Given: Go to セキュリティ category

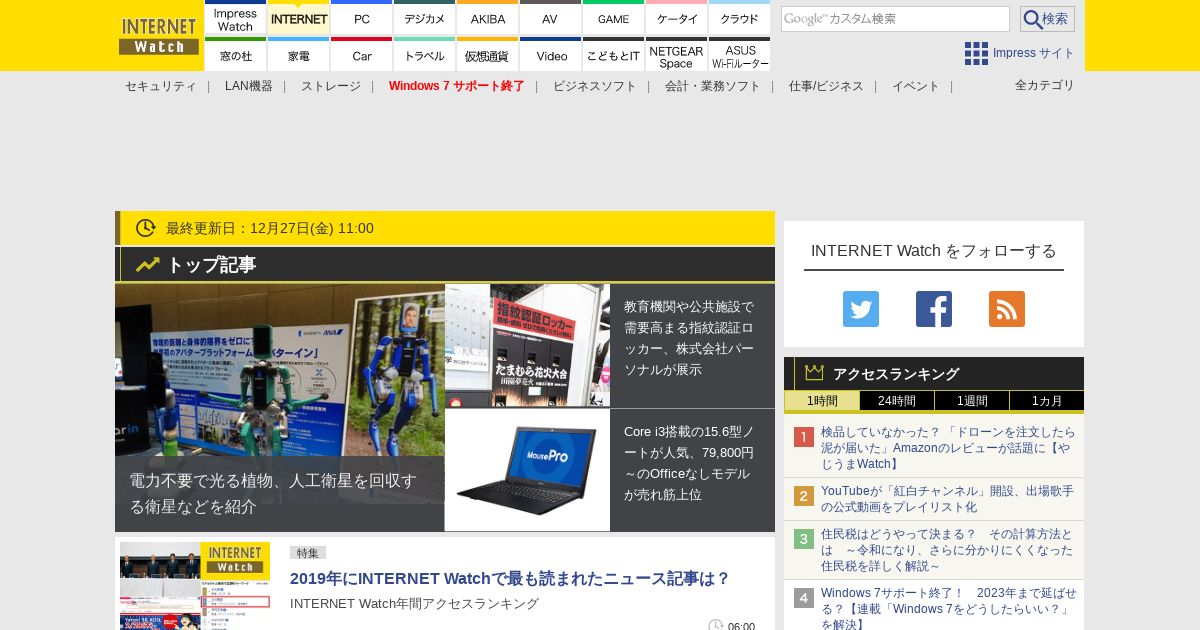Looking at the screenshot, I should [x=160, y=86].
